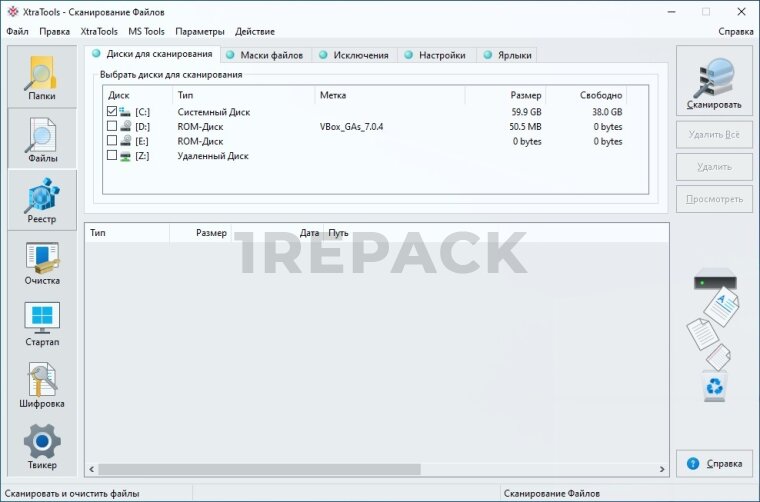The height and width of the screenshot is (502, 760).
Task: Open the Твикер (Tweaker) tool
Action: point(41,447)
